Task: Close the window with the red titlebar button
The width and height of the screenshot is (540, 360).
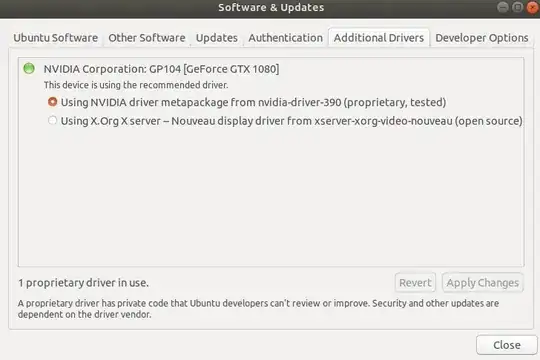Action: click(x=532, y=7)
